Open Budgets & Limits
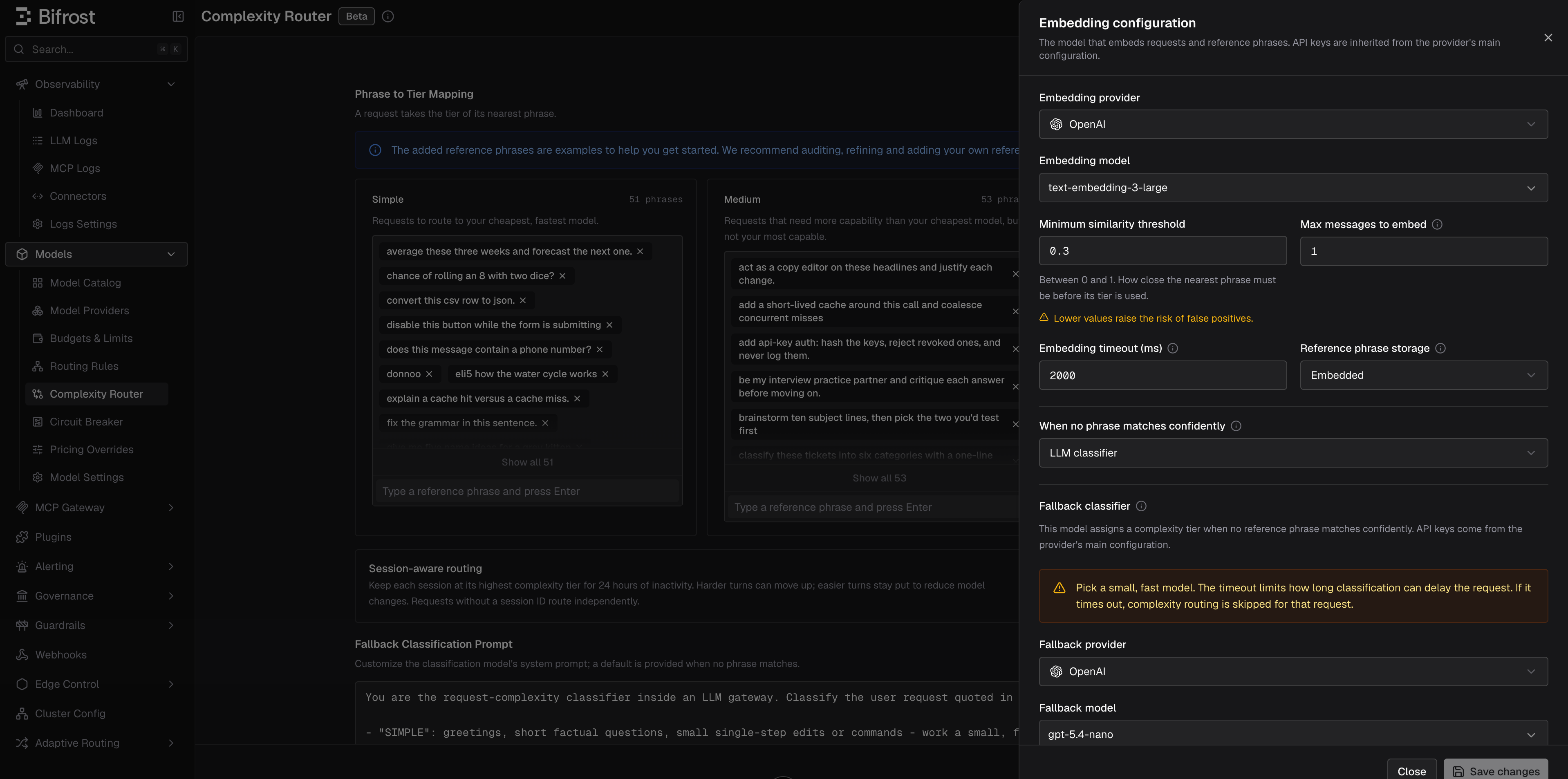This screenshot has width=1568, height=779. (97, 338)
